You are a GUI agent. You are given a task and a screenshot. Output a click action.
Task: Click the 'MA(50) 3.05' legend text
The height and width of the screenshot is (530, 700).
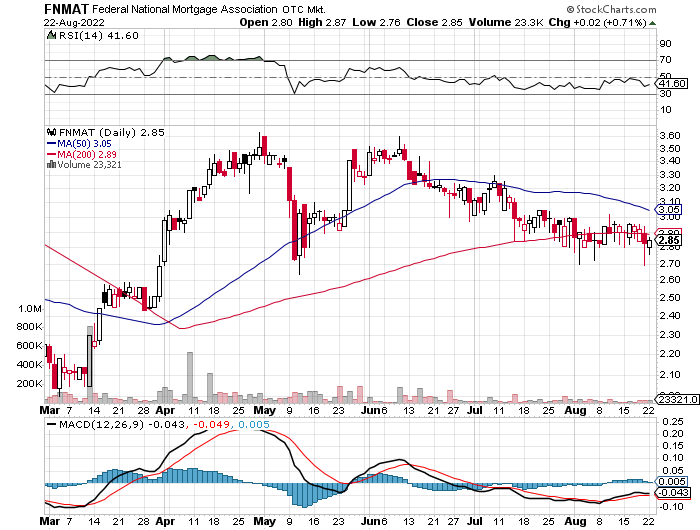pyautogui.click(x=84, y=144)
